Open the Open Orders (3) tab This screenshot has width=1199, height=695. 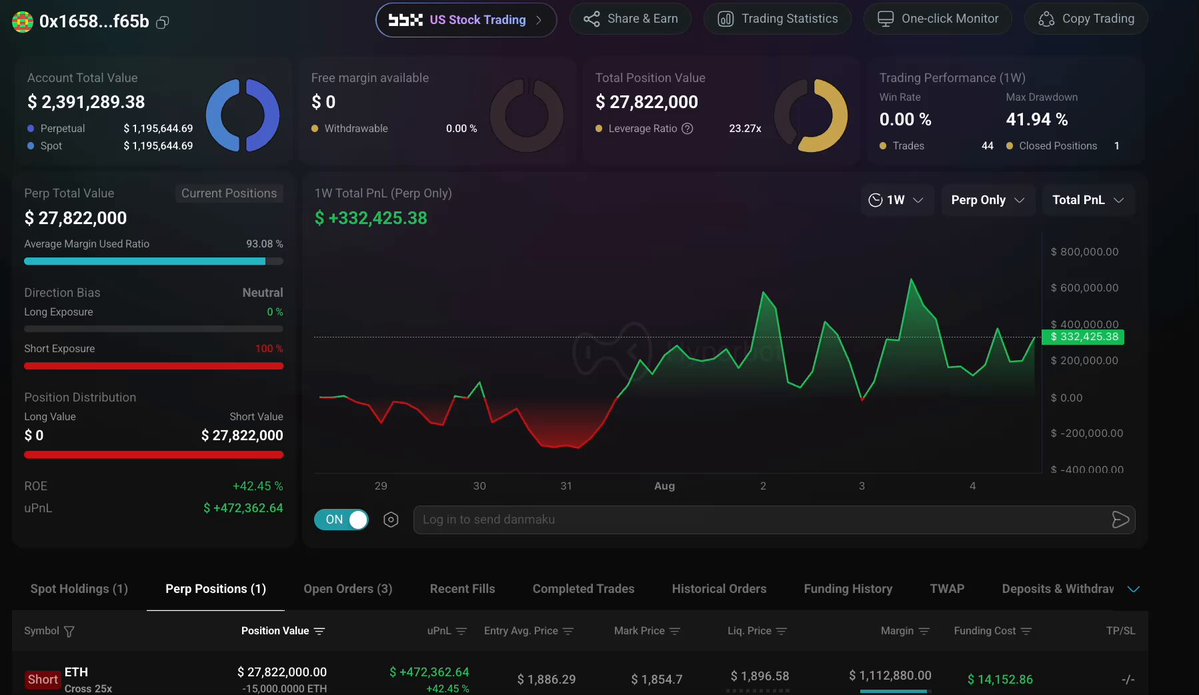pos(348,589)
